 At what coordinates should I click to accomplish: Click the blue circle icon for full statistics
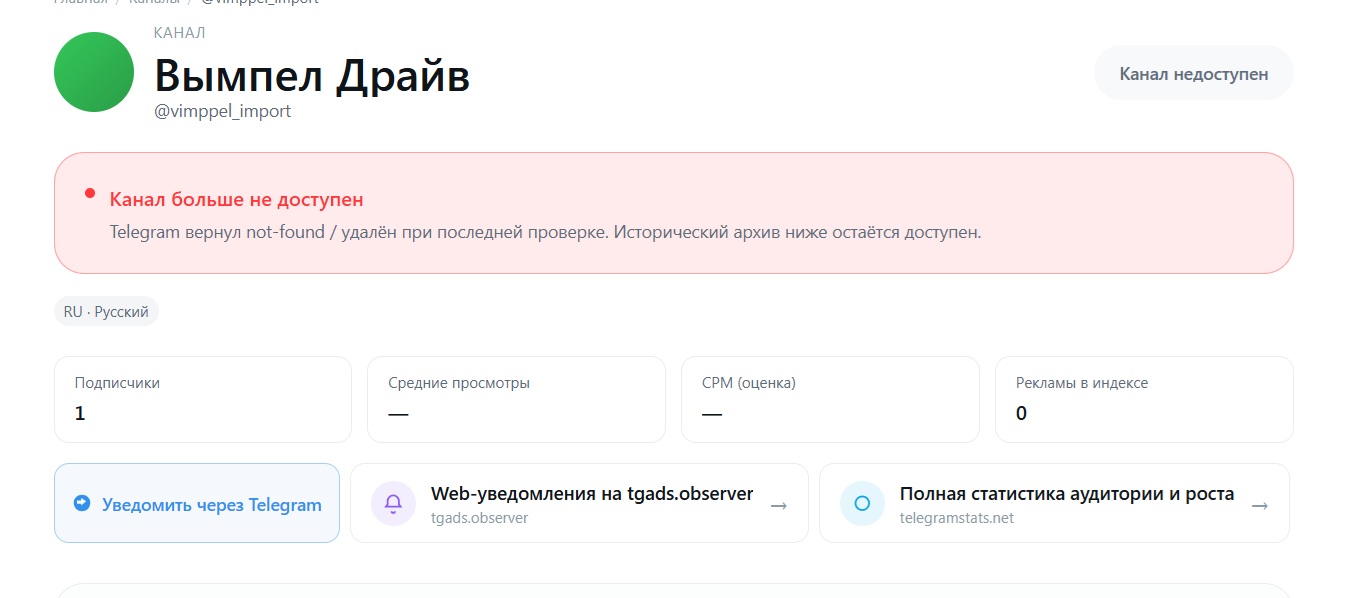[862, 503]
